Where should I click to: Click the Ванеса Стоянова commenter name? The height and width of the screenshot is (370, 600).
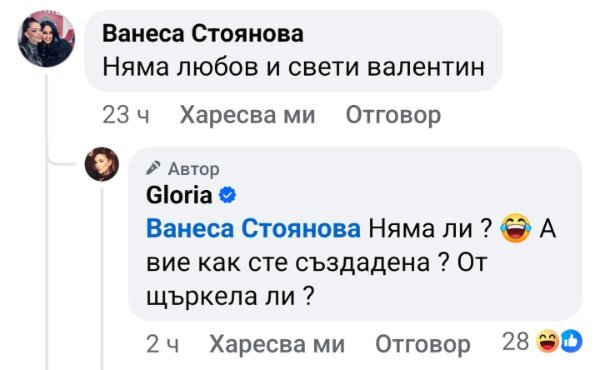coord(203,33)
